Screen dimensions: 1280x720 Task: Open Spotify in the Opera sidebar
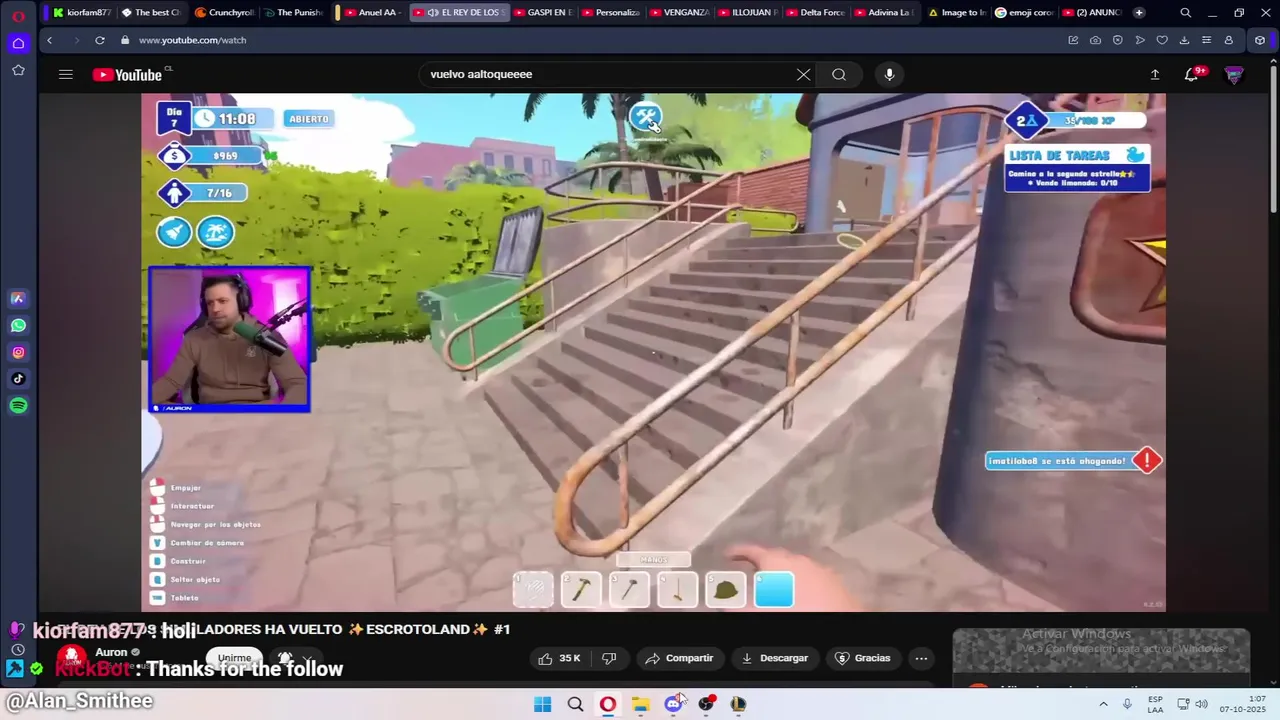[18, 405]
